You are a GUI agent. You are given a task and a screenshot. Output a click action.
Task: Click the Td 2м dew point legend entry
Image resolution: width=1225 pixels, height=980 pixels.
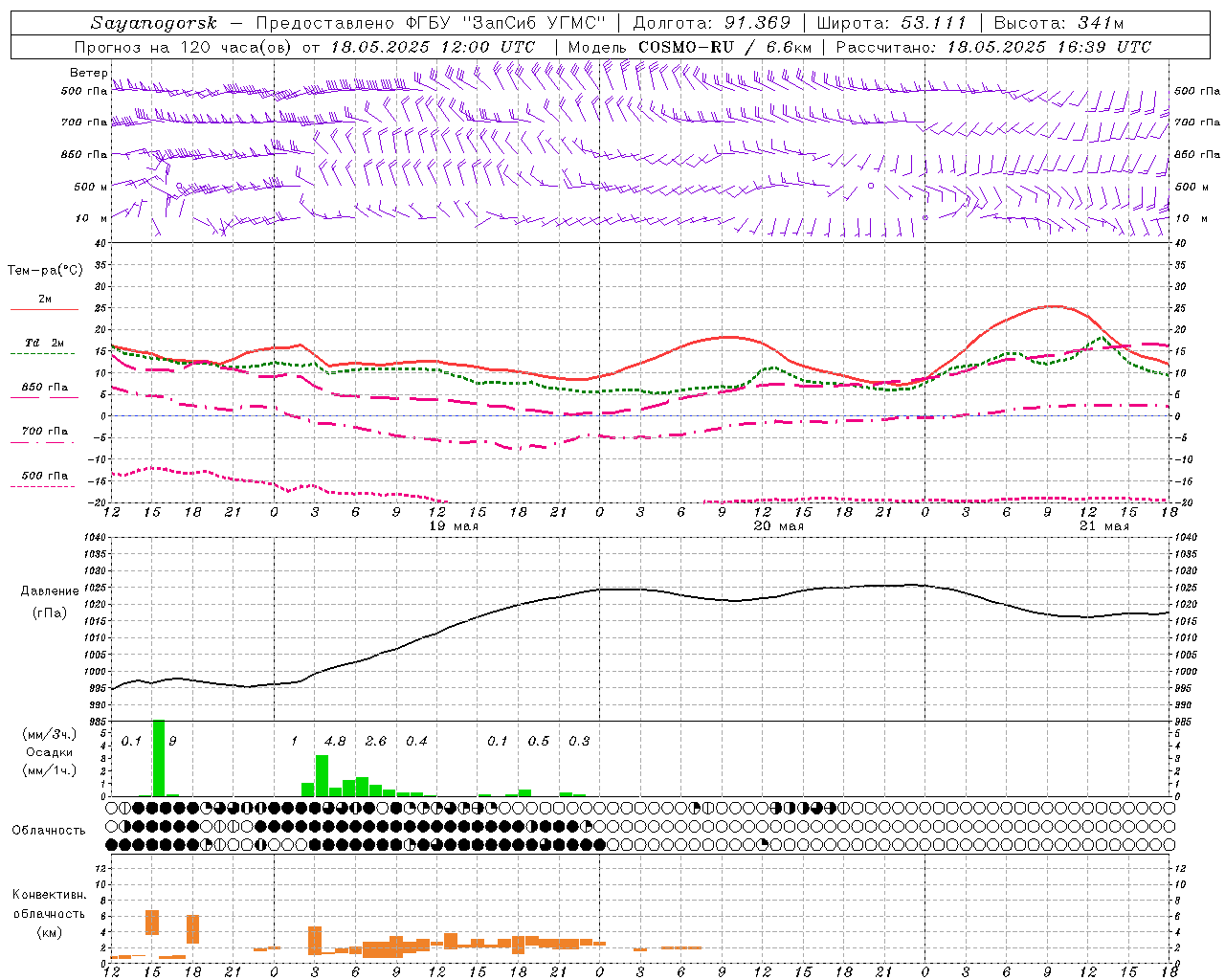pyautogui.click(x=44, y=347)
